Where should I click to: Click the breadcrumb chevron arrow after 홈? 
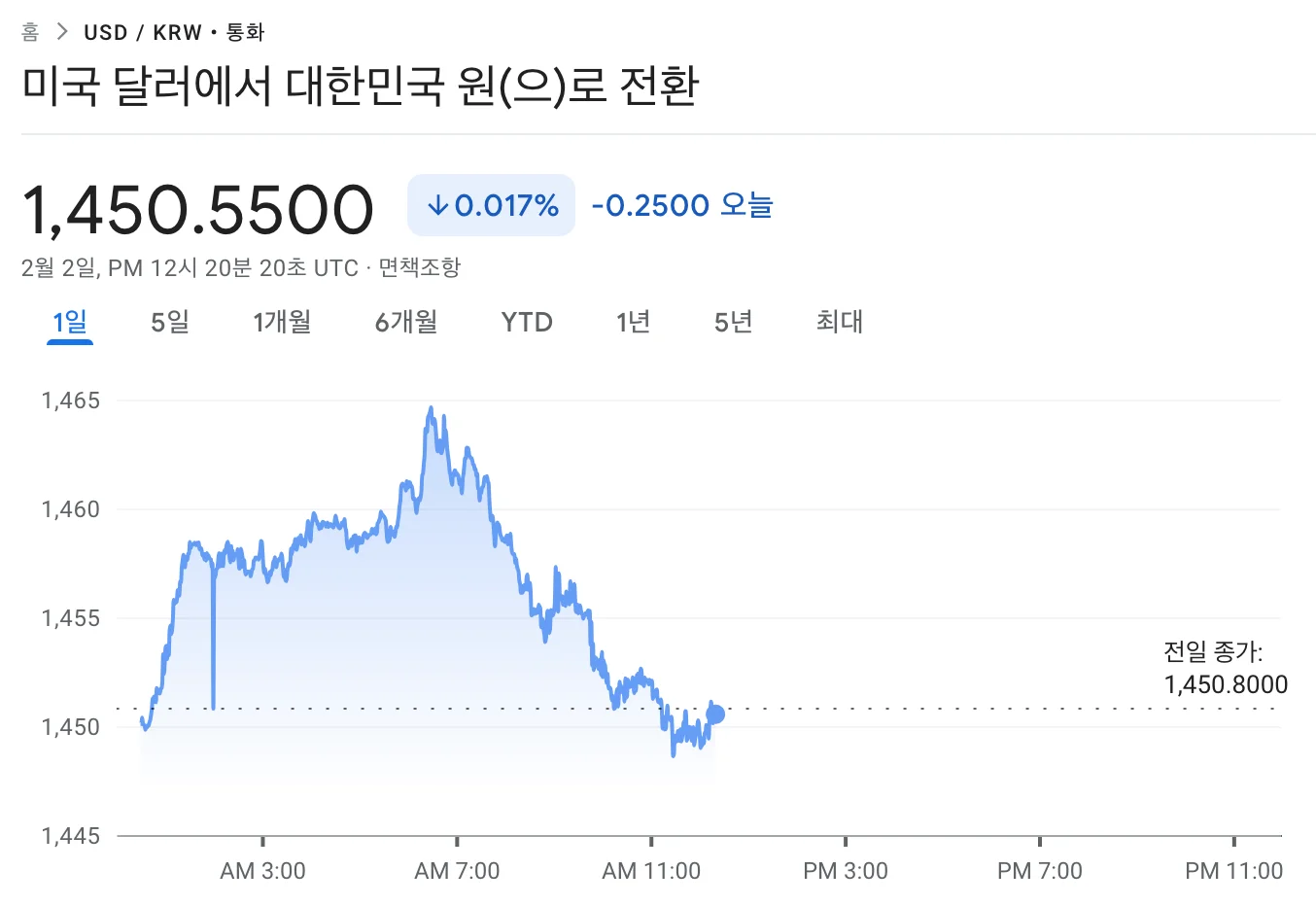pos(62,32)
